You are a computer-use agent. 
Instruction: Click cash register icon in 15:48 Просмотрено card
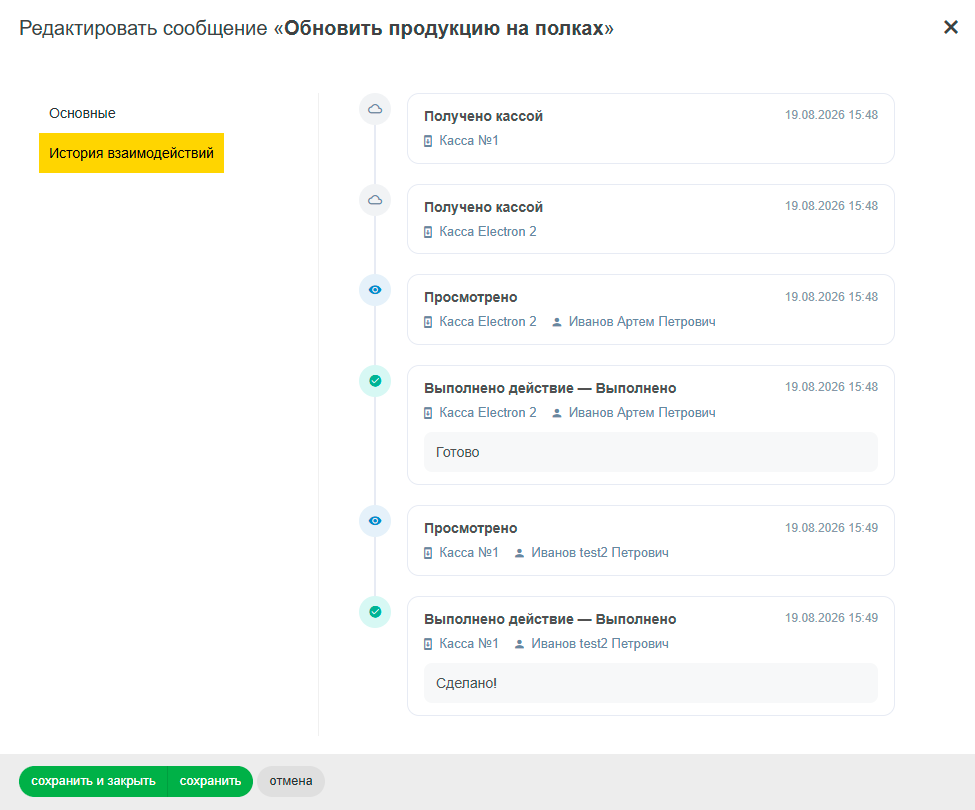pos(428,322)
